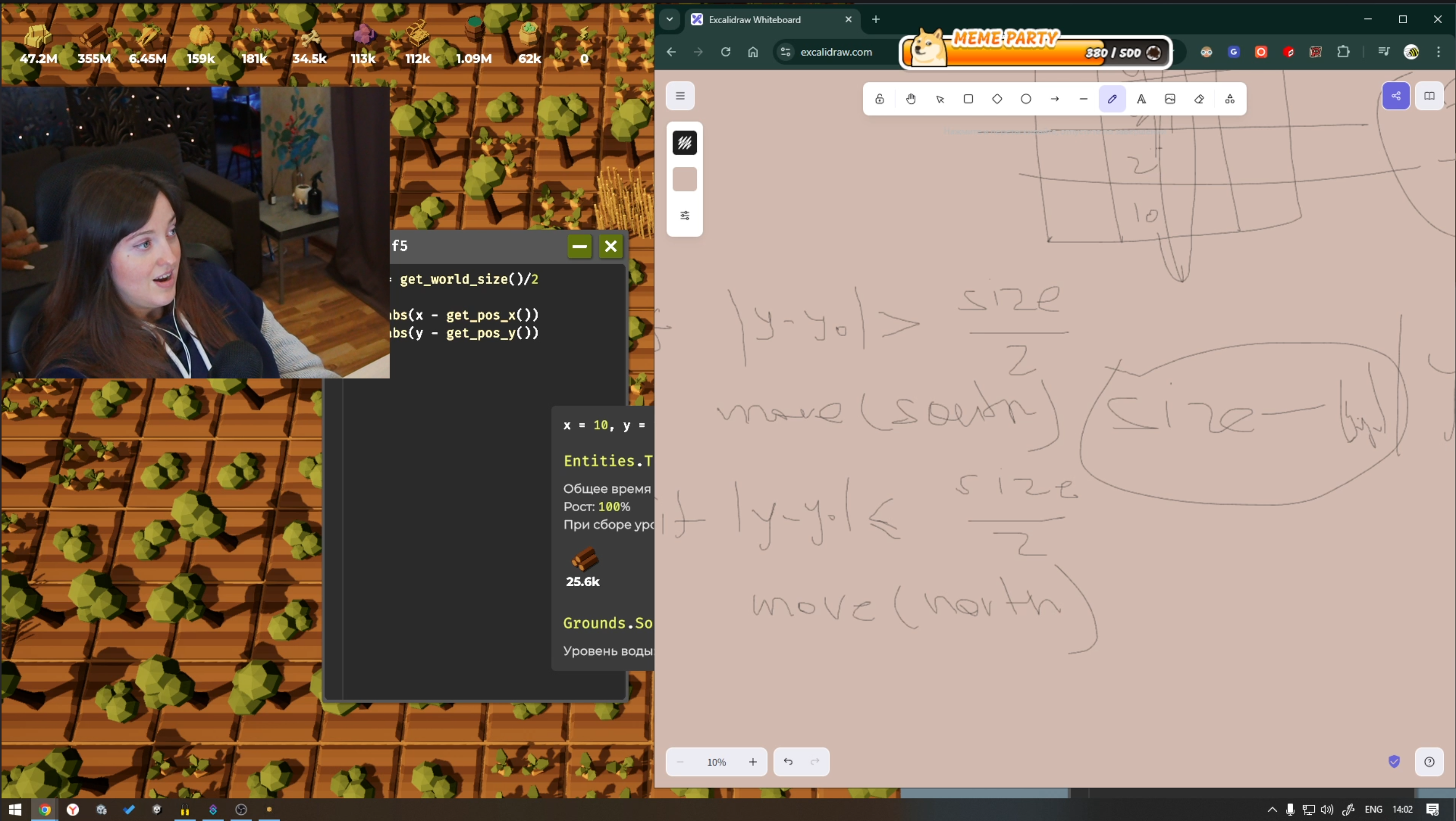
Task: Select the Ellipse shape tool
Action: coord(1026,99)
